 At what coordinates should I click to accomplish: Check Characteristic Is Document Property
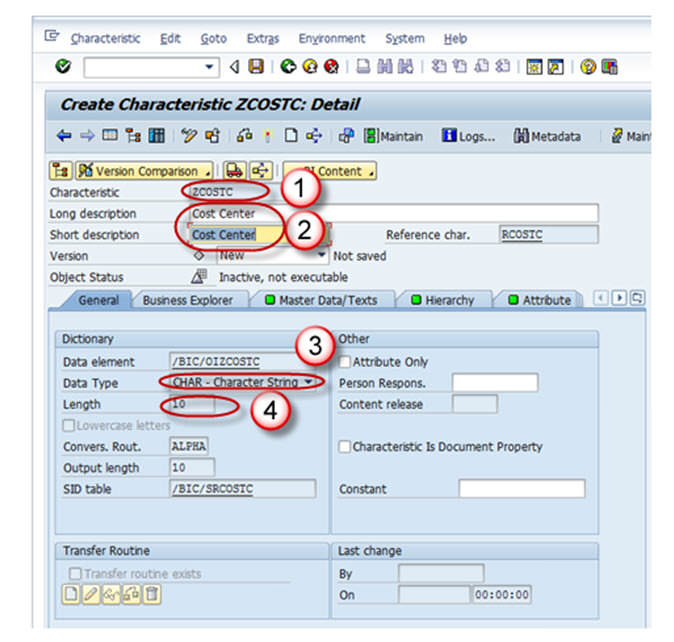(x=346, y=447)
